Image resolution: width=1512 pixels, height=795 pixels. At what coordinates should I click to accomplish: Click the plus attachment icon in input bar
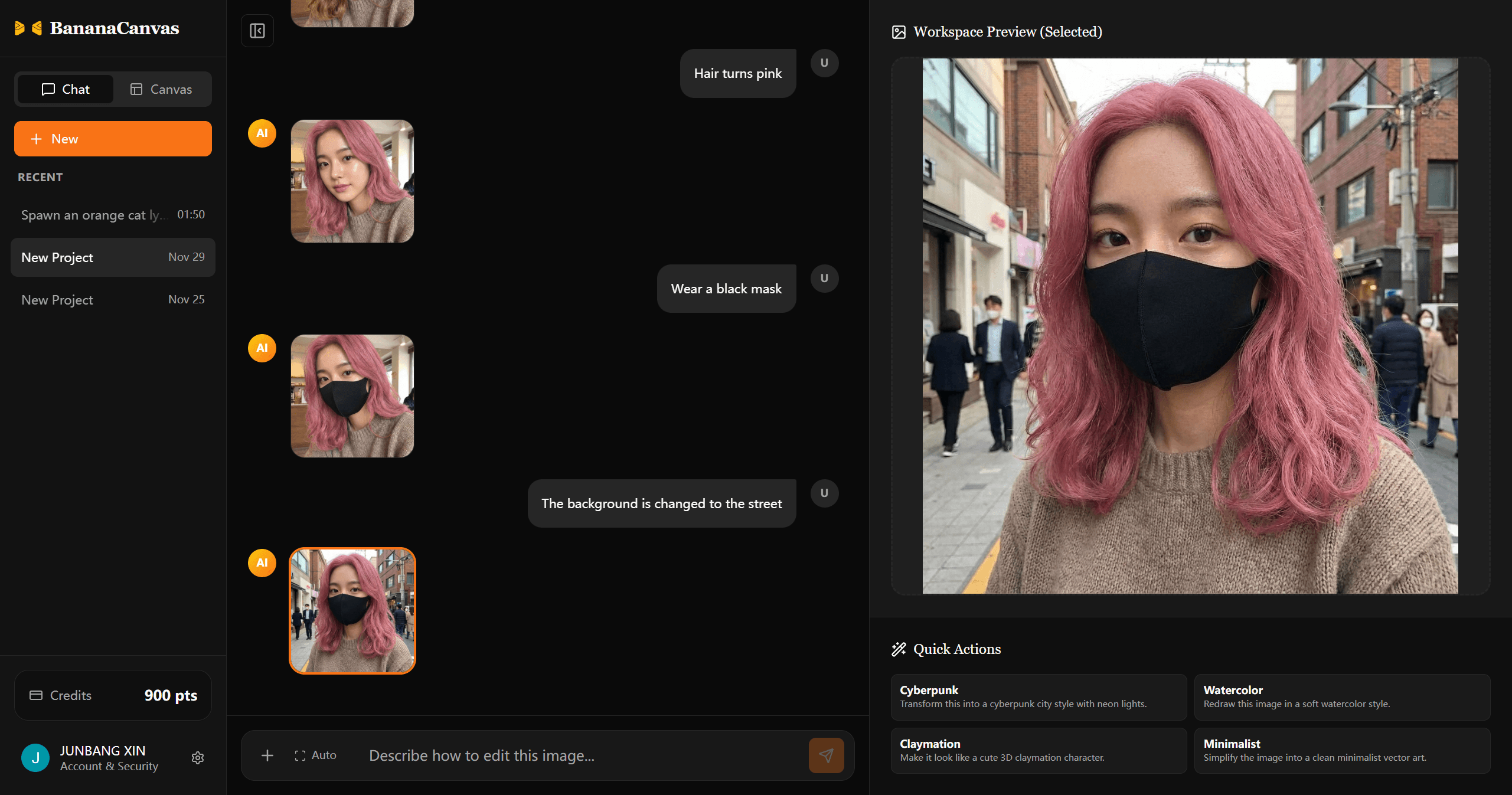pyautogui.click(x=267, y=755)
